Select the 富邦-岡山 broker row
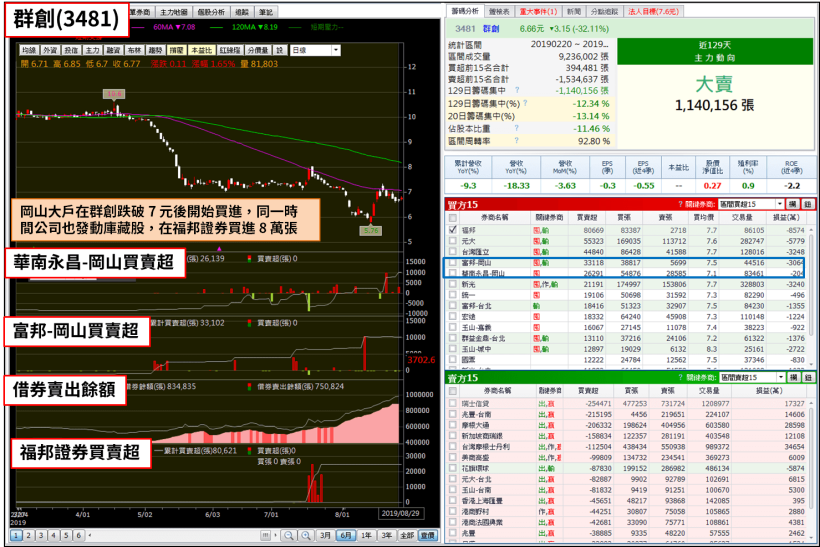The height and width of the screenshot is (547, 820). point(625,263)
